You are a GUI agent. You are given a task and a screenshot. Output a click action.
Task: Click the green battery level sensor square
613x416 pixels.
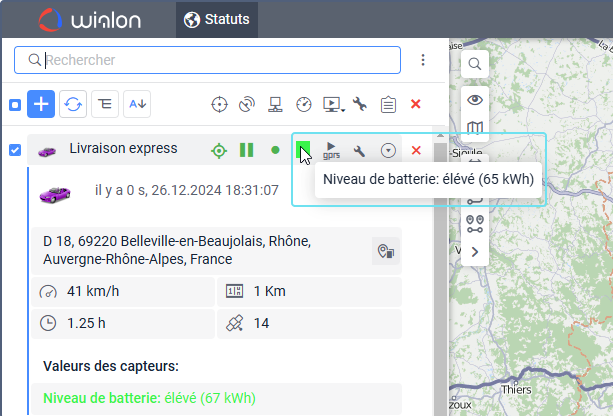[303, 150]
